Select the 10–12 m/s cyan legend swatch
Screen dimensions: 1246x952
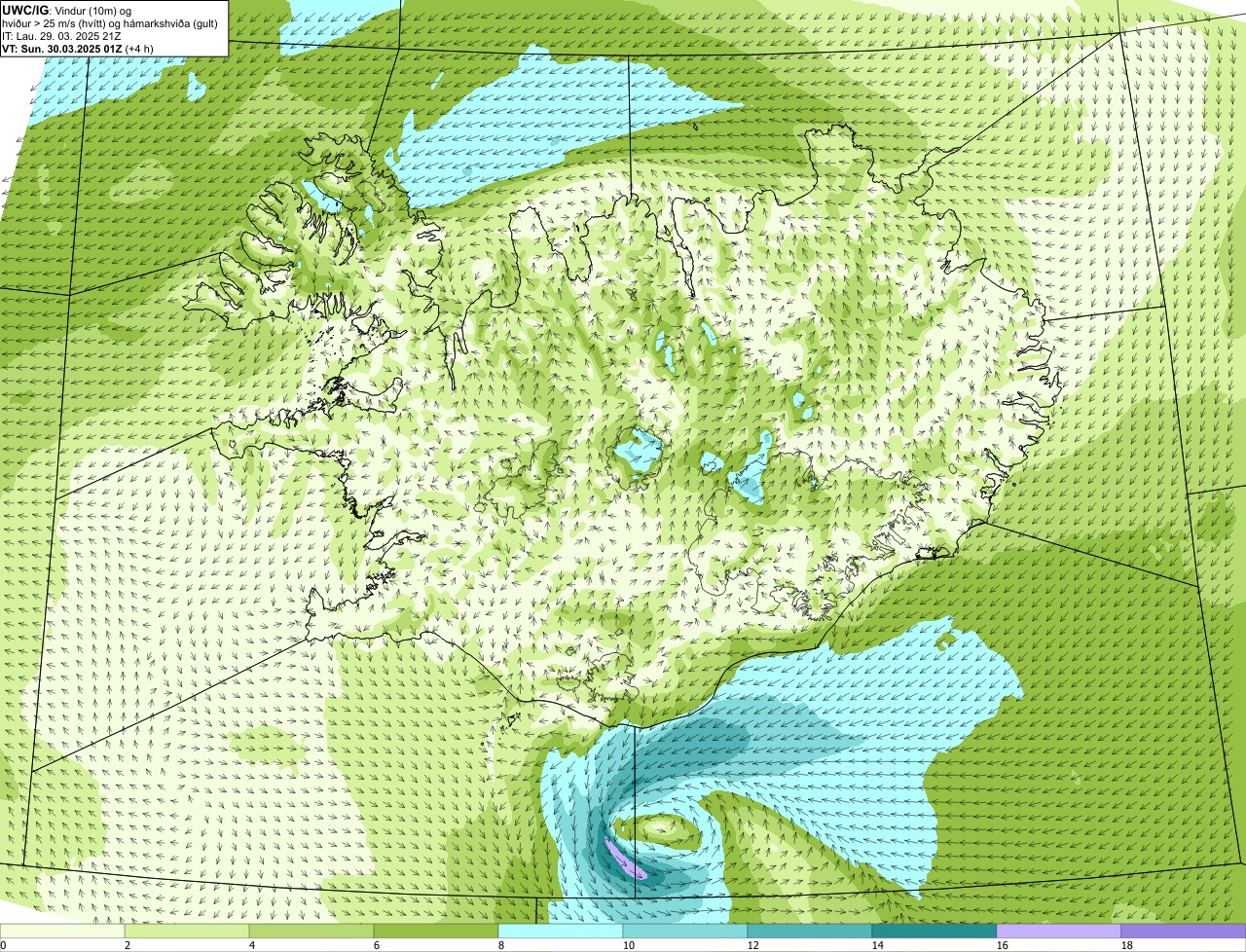tap(685, 931)
